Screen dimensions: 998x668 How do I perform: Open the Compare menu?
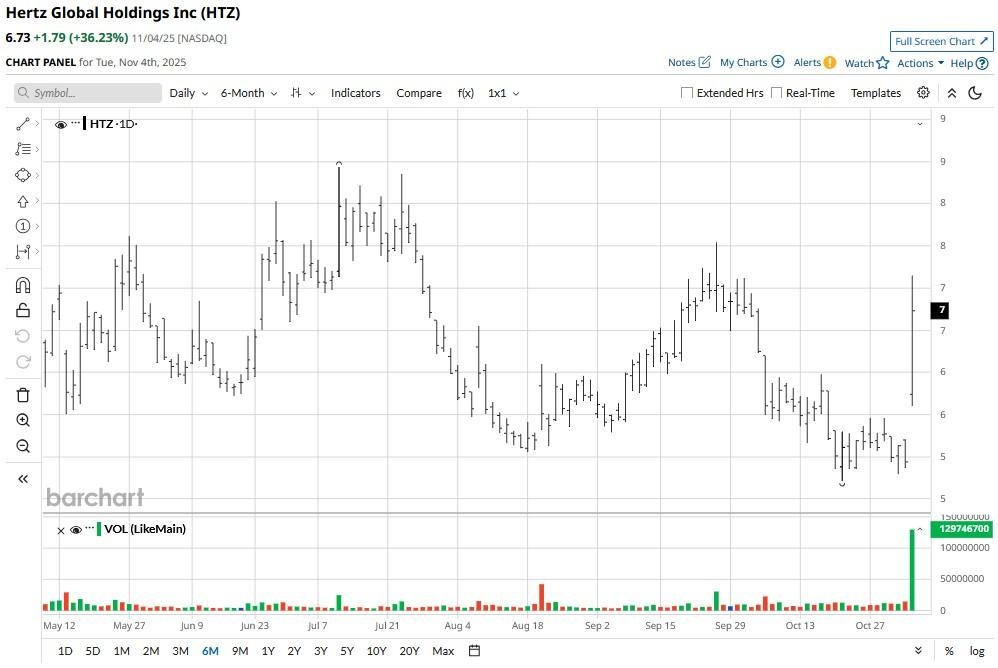click(x=419, y=93)
